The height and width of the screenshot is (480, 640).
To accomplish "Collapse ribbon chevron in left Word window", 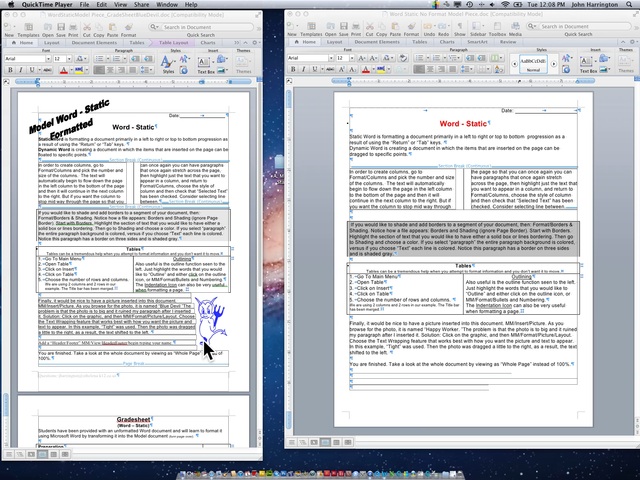I will click(x=245, y=42).
